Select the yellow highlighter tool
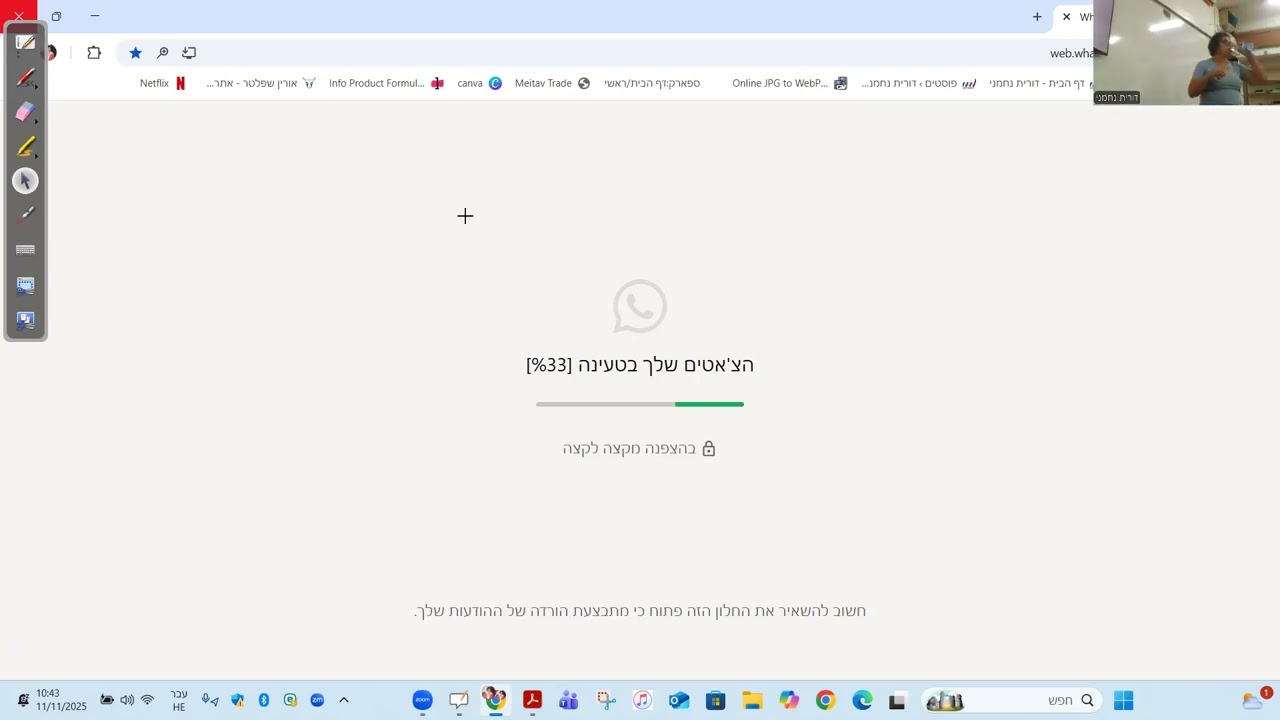The height and width of the screenshot is (720, 1280). tap(25, 147)
